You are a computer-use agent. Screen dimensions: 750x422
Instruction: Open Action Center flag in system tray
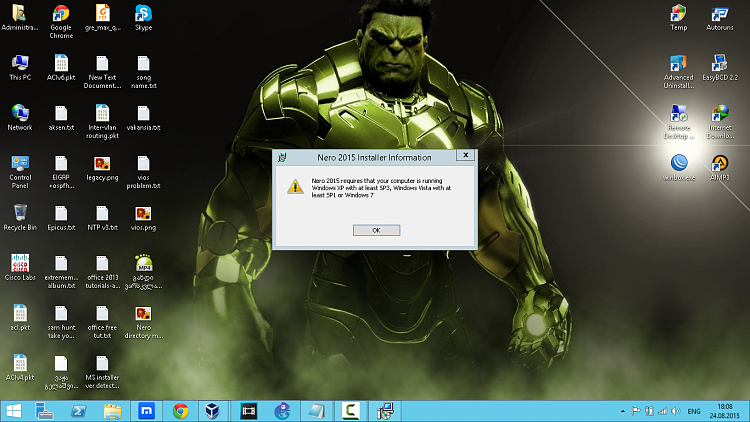[x=636, y=411]
